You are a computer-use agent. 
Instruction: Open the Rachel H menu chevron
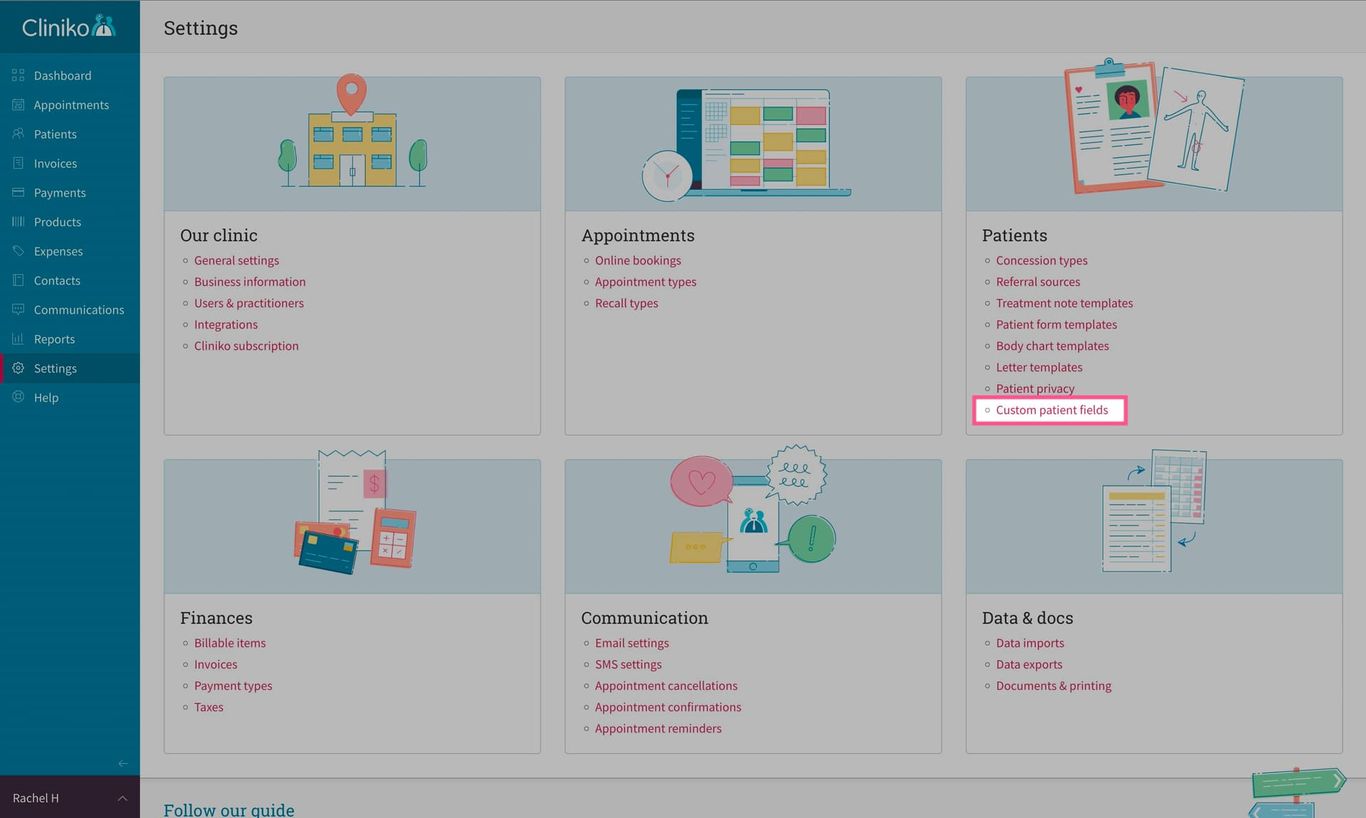tap(122, 798)
